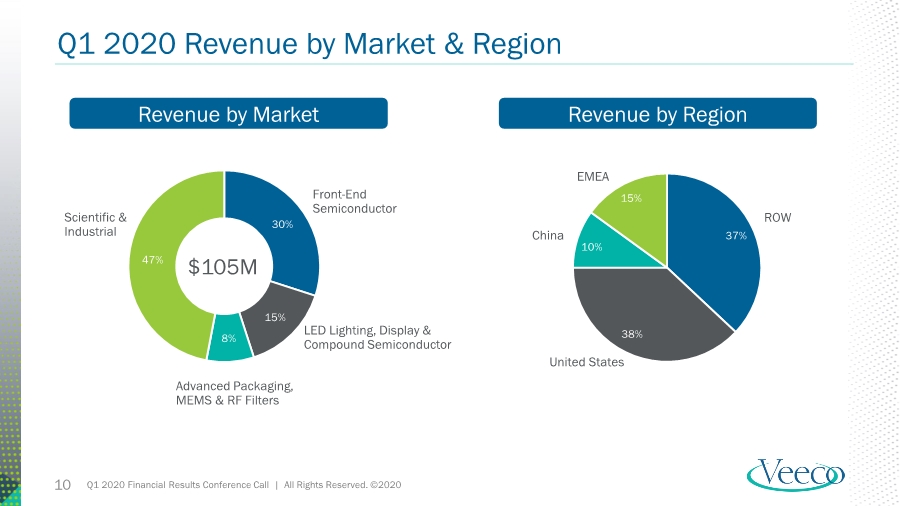This screenshot has height=506, width=900.
Task: Click the 'Advanced Packaging, MEMS & RF Filters' label
Action: 234,393
